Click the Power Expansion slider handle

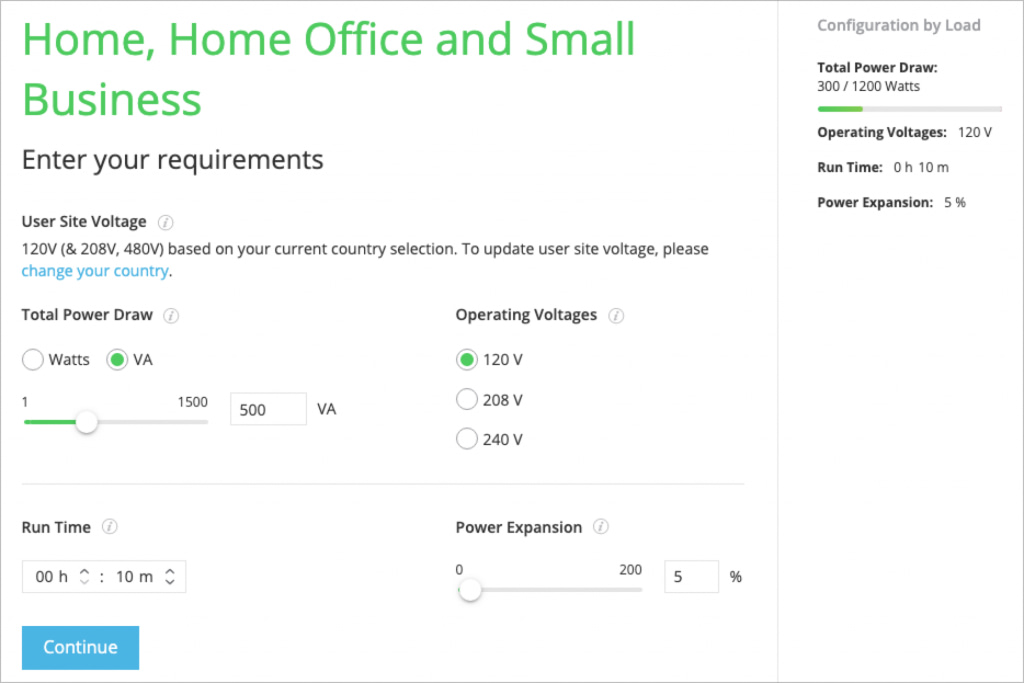(x=470, y=590)
